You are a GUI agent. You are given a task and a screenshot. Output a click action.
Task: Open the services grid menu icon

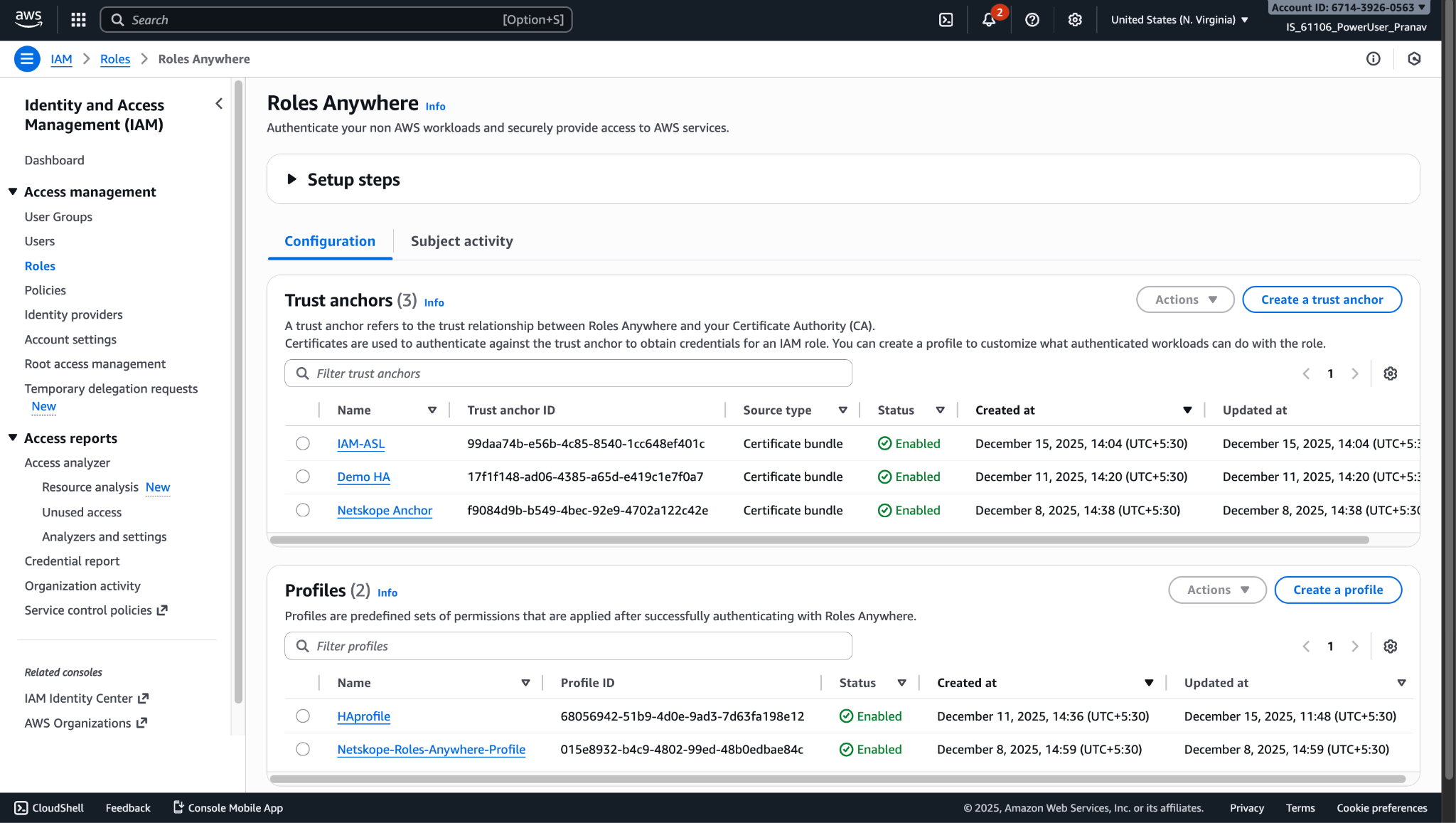click(x=78, y=20)
